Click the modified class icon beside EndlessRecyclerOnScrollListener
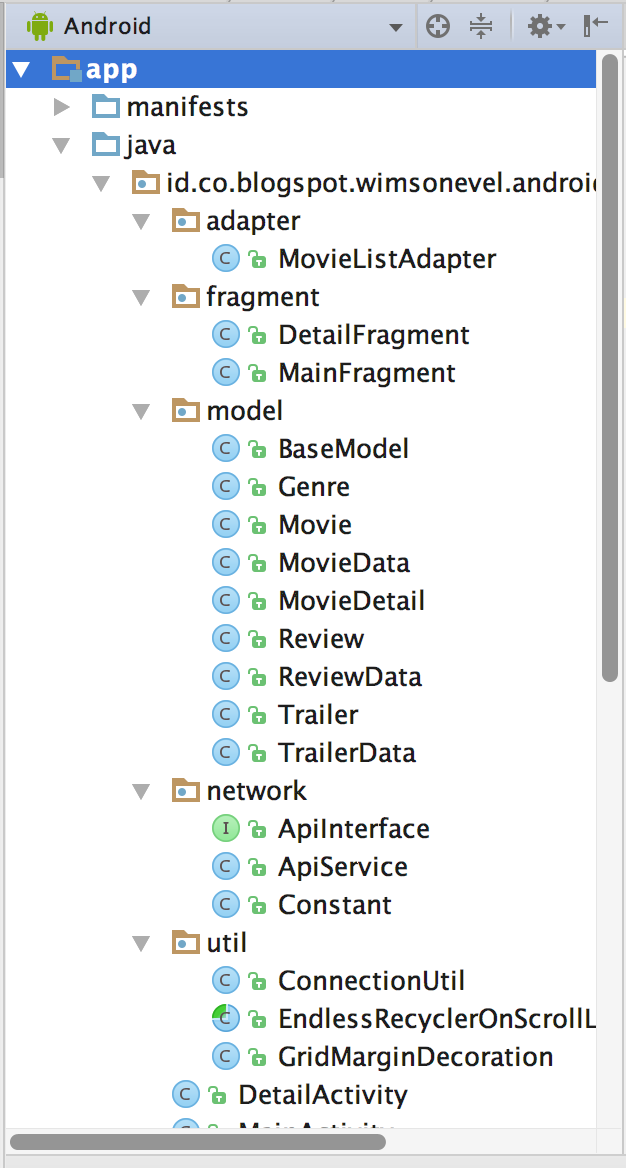This screenshot has height=1168, width=626. point(224,1018)
